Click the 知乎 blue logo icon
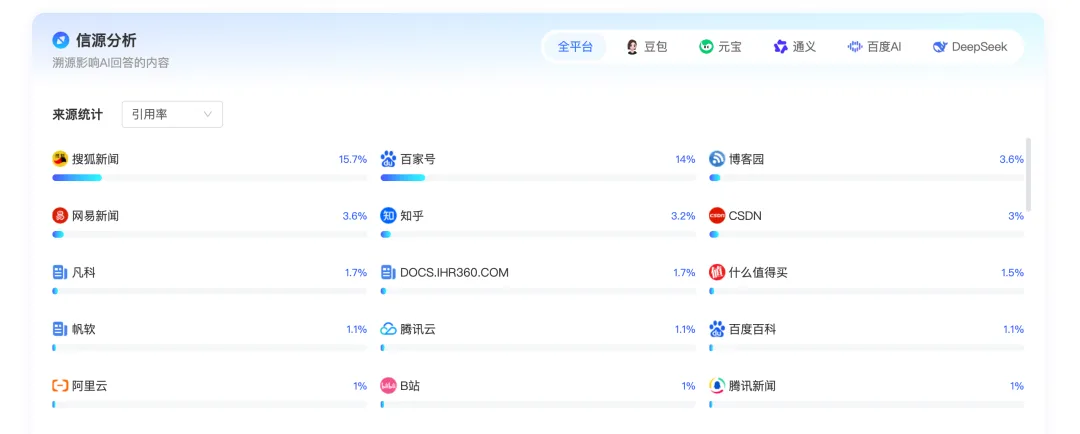1080x434 pixels. [388, 216]
